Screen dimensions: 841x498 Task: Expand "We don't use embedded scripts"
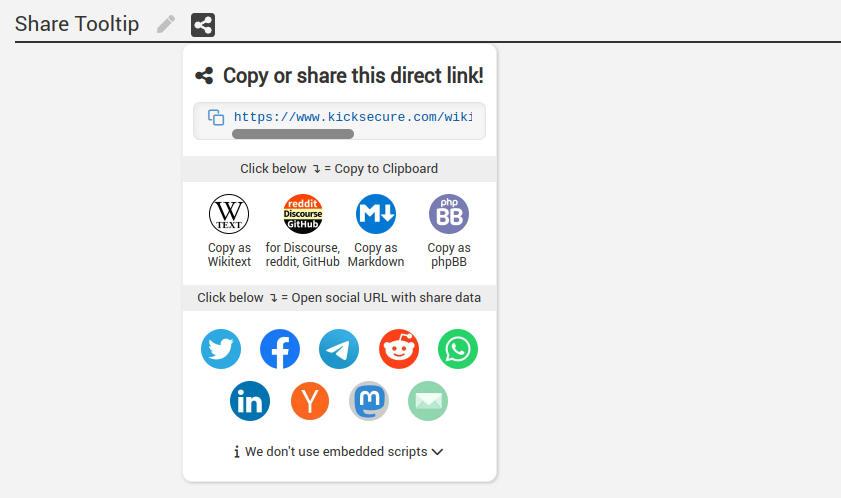point(339,452)
